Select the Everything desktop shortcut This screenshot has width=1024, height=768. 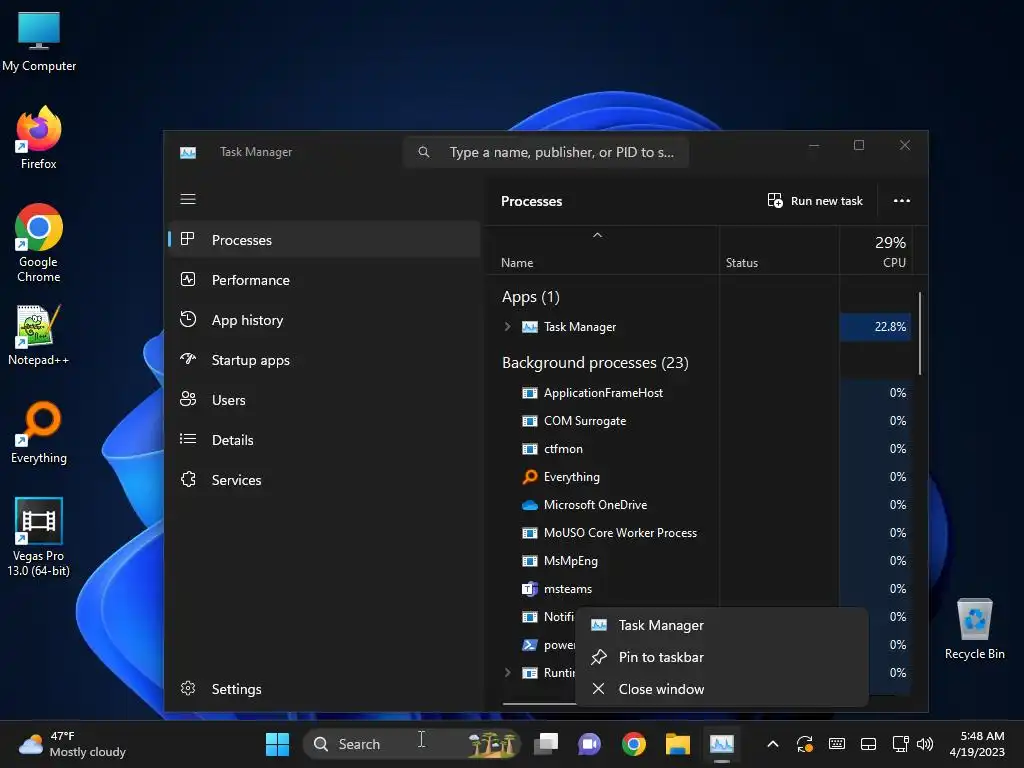click(x=39, y=432)
